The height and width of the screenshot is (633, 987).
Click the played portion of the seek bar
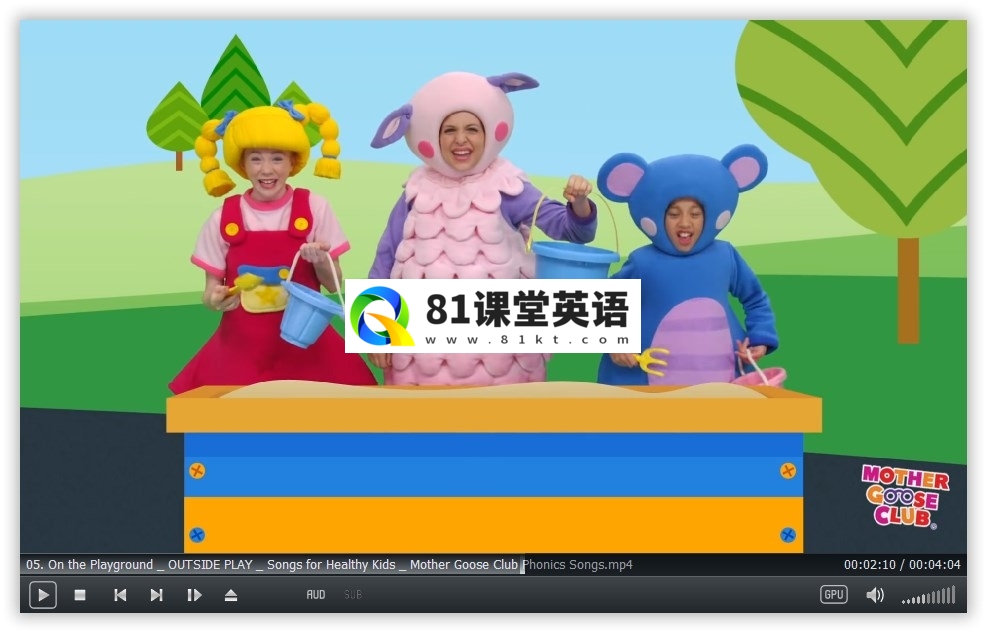click(x=270, y=565)
